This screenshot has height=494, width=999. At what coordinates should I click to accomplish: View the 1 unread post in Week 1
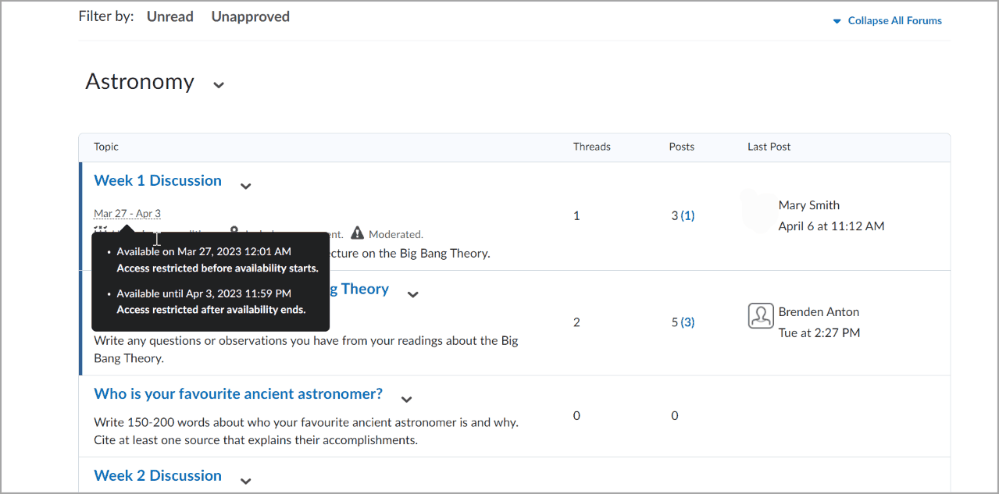pos(687,216)
